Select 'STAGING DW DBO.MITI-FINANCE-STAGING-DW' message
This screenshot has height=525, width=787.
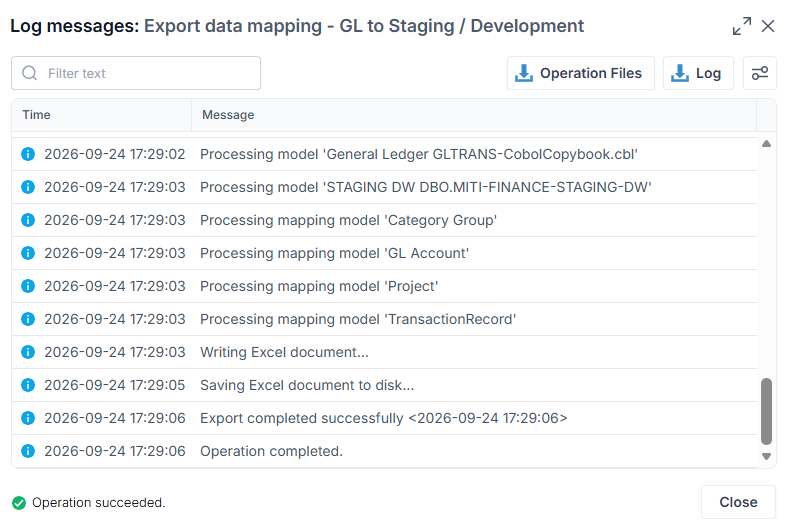(426, 187)
